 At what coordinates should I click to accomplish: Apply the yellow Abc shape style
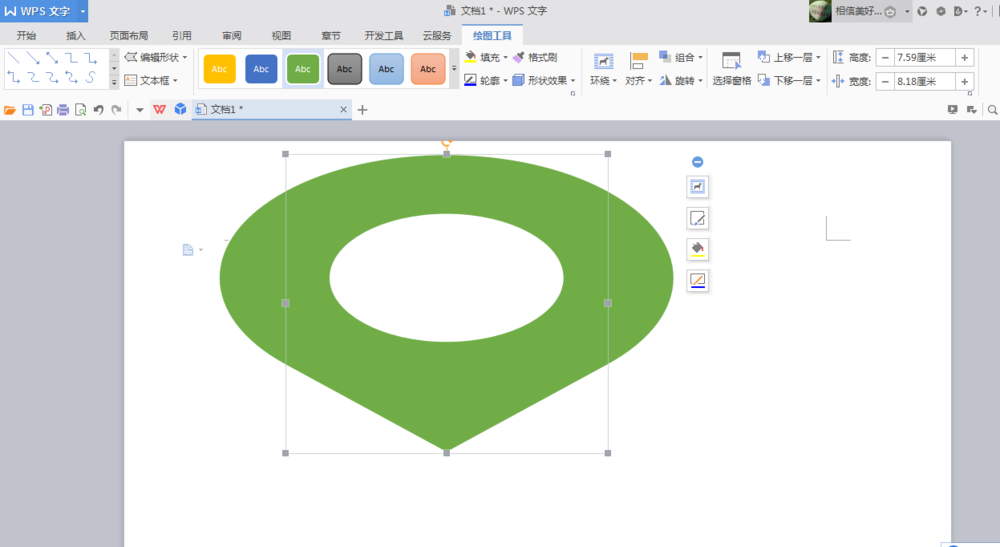pos(219,69)
